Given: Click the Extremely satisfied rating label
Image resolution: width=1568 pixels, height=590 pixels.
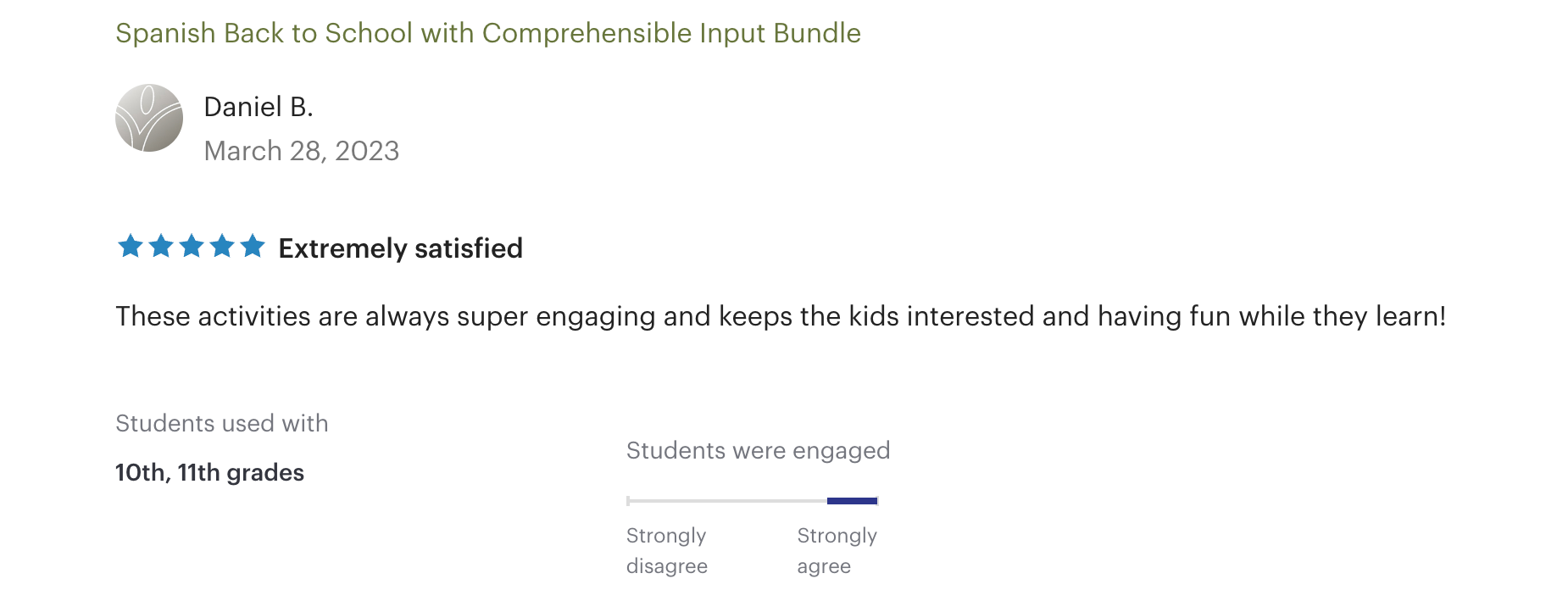Looking at the screenshot, I should tap(400, 248).
